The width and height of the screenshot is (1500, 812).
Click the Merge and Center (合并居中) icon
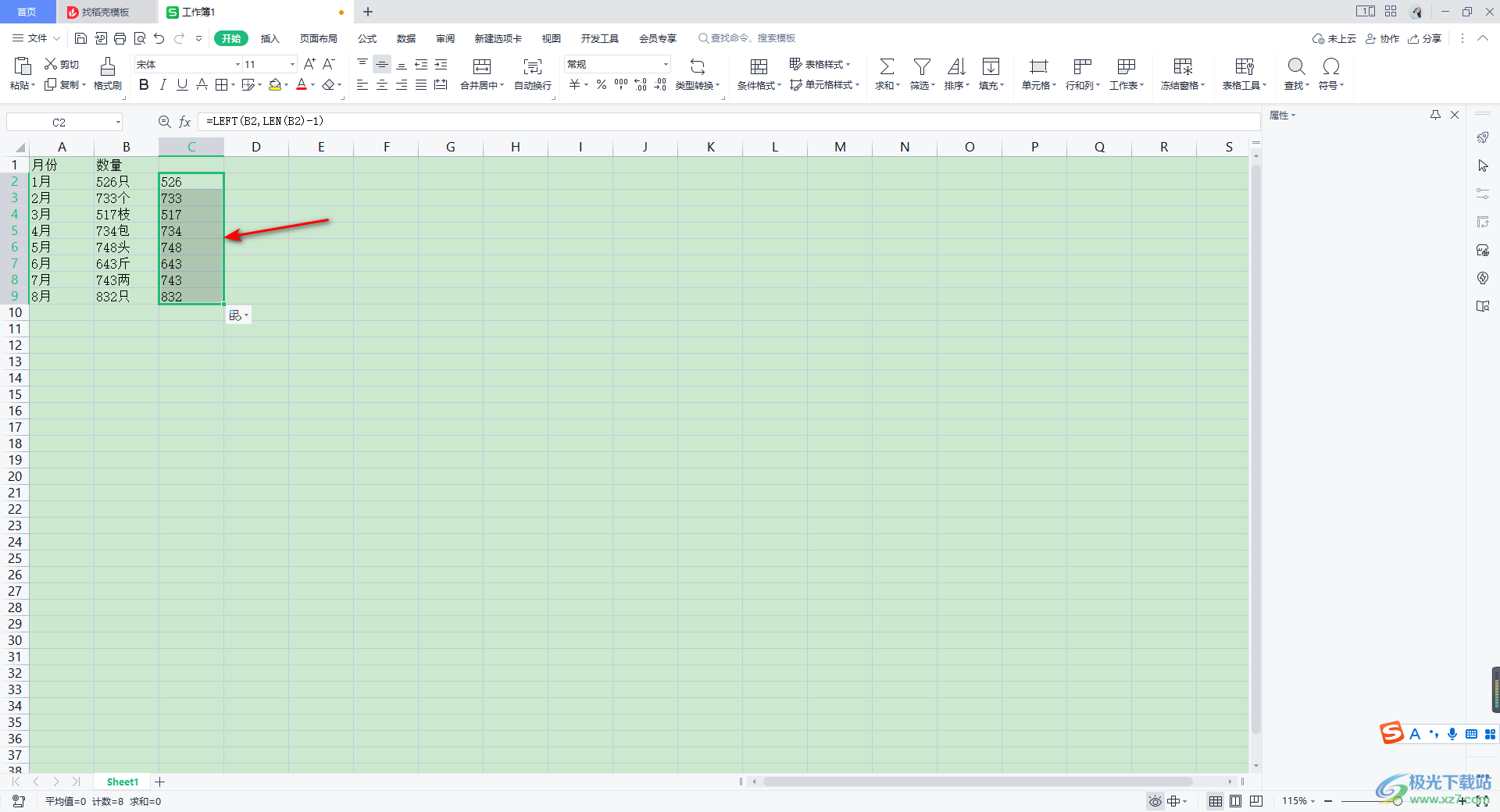point(482,66)
